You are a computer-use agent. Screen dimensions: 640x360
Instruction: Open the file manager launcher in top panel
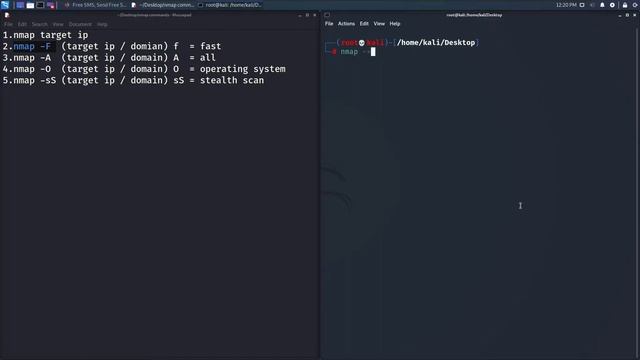click(30, 5)
